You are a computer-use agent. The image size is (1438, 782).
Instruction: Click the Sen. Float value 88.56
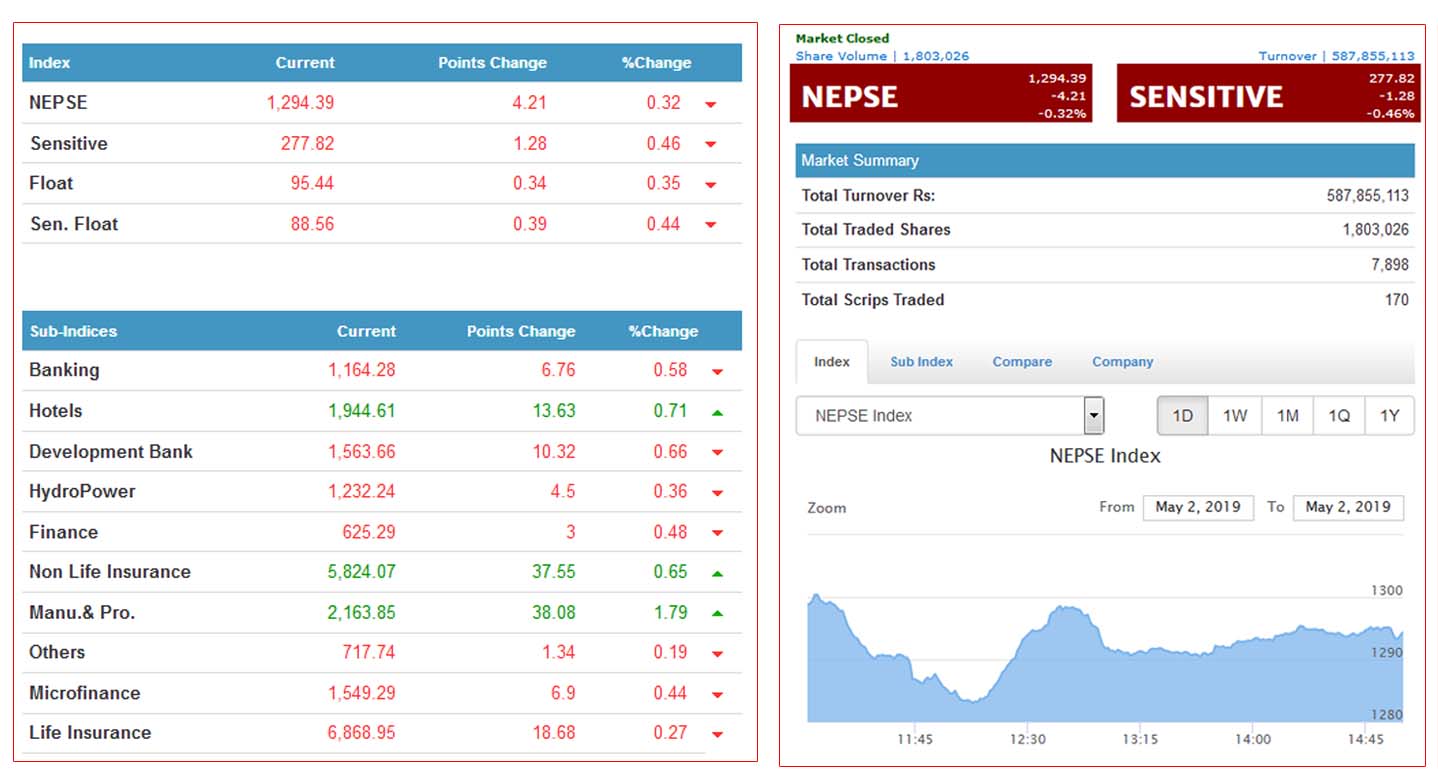312,224
